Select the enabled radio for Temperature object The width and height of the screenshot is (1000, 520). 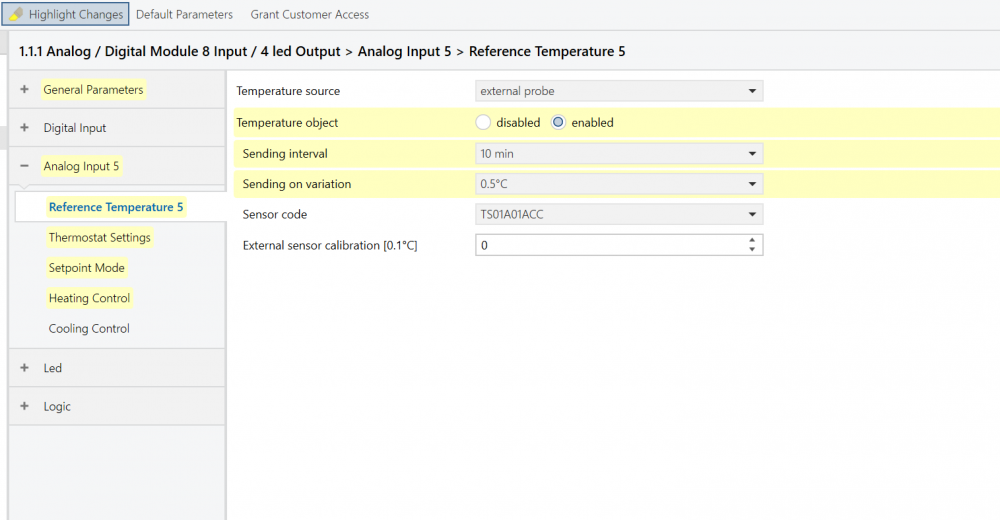pyautogui.click(x=559, y=123)
